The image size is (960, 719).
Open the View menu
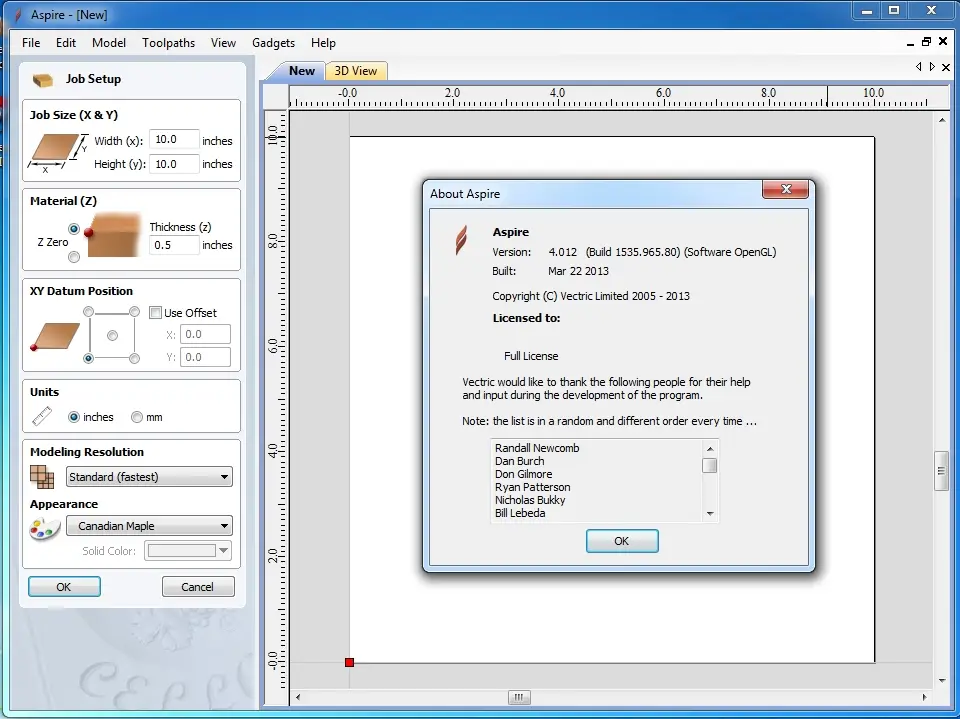pos(223,43)
